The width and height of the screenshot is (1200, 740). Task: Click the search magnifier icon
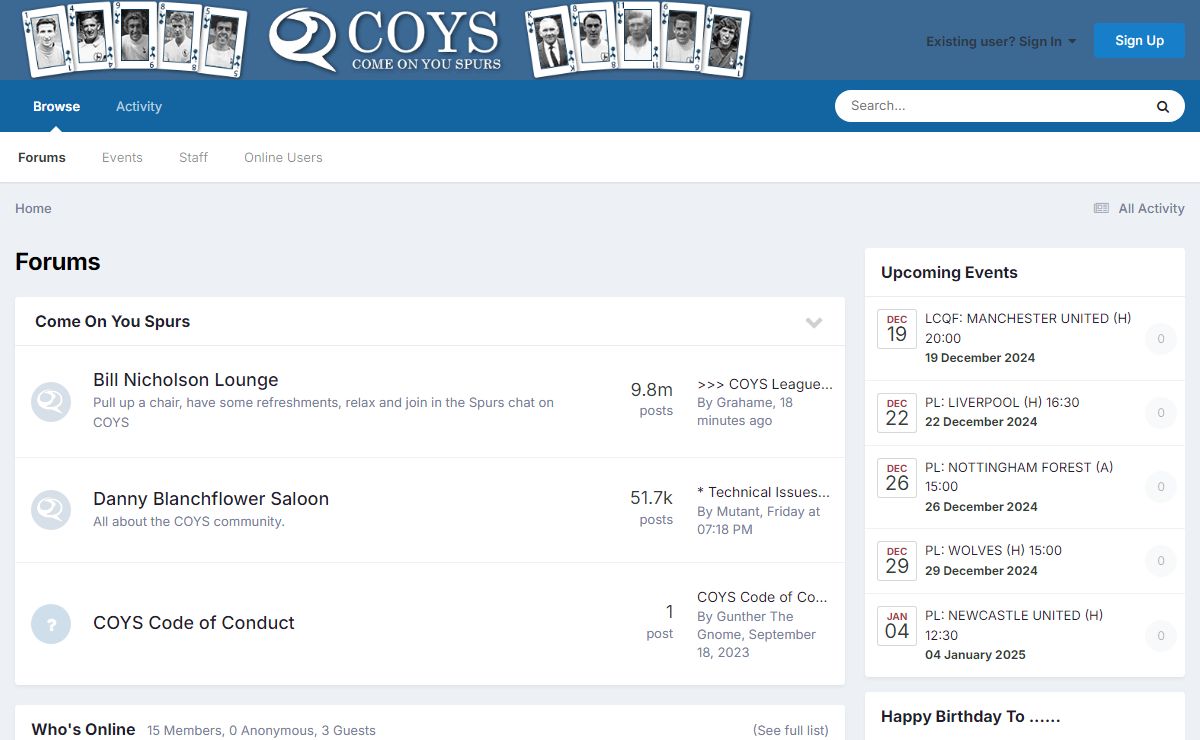click(x=1163, y=106)
